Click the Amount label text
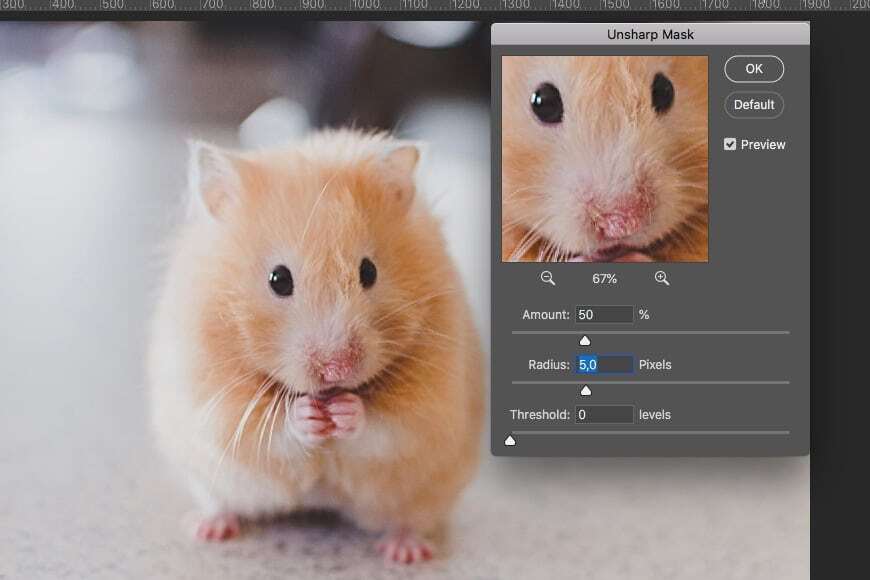 [546, 314]
